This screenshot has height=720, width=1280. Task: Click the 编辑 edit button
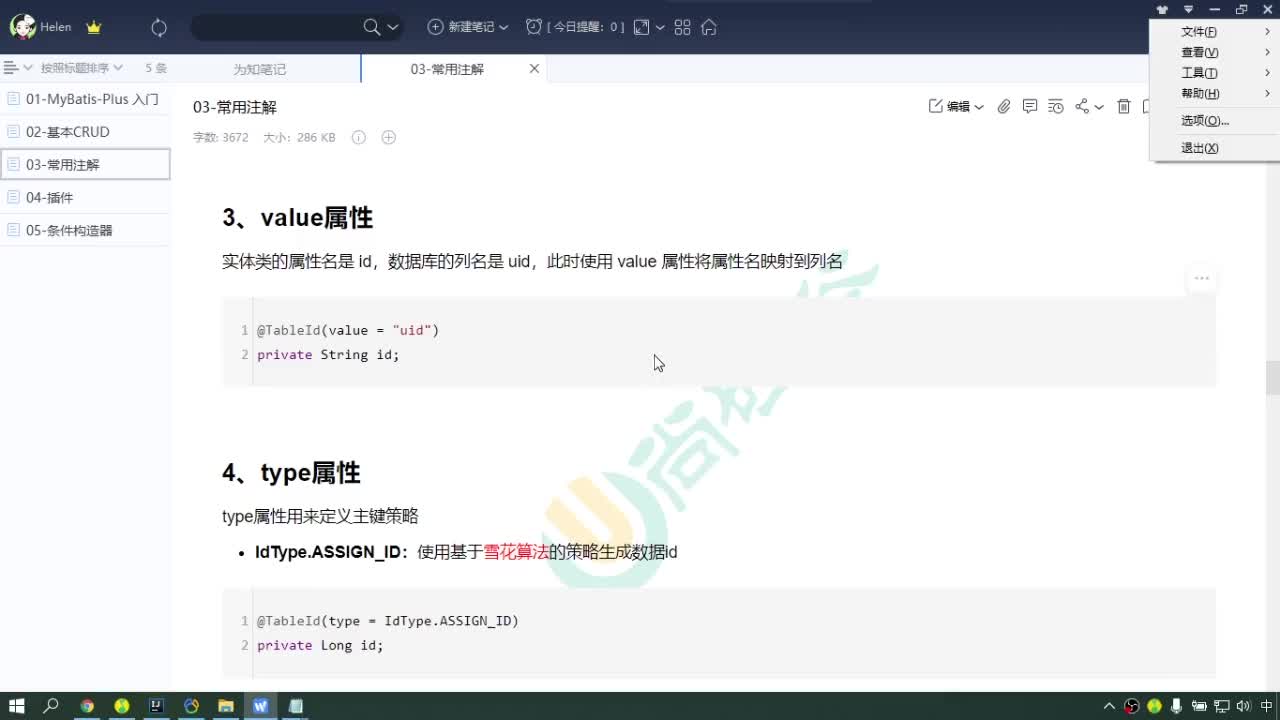[950, 106]
